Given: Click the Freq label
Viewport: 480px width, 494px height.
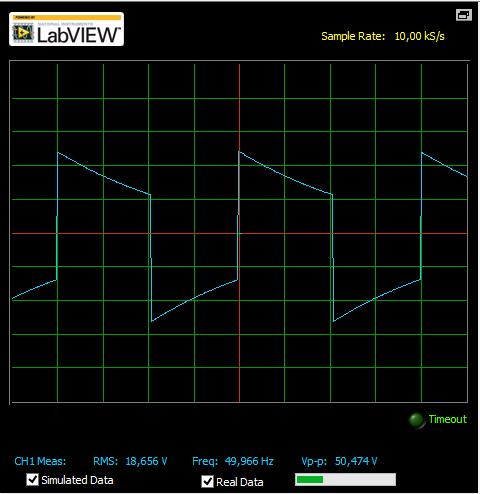Looking at the screenshot, I should click(x=205, y=461).
